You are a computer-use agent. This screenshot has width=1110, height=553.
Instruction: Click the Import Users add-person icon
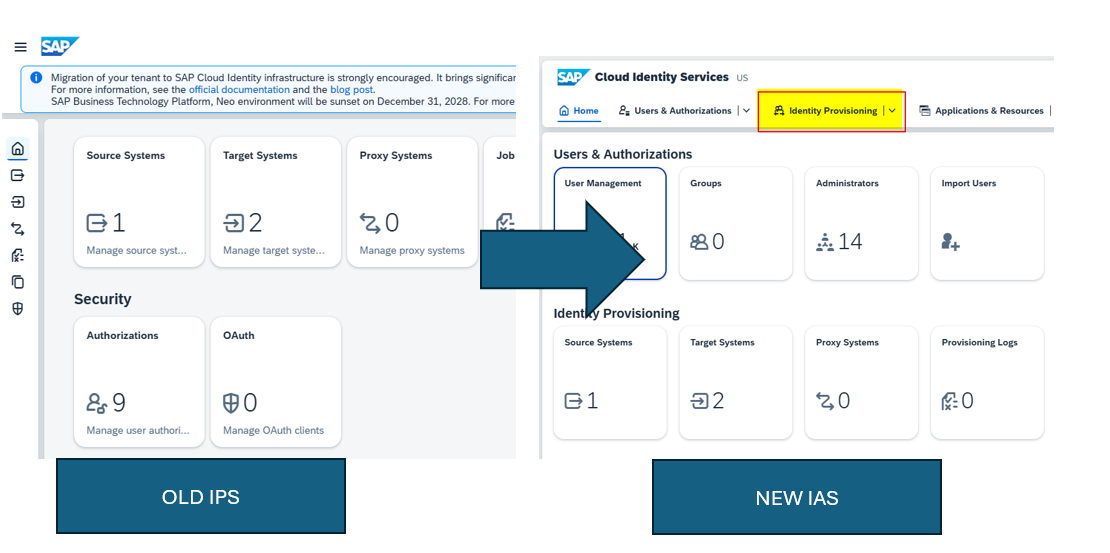pyautogui.click(x=951, y=242)
